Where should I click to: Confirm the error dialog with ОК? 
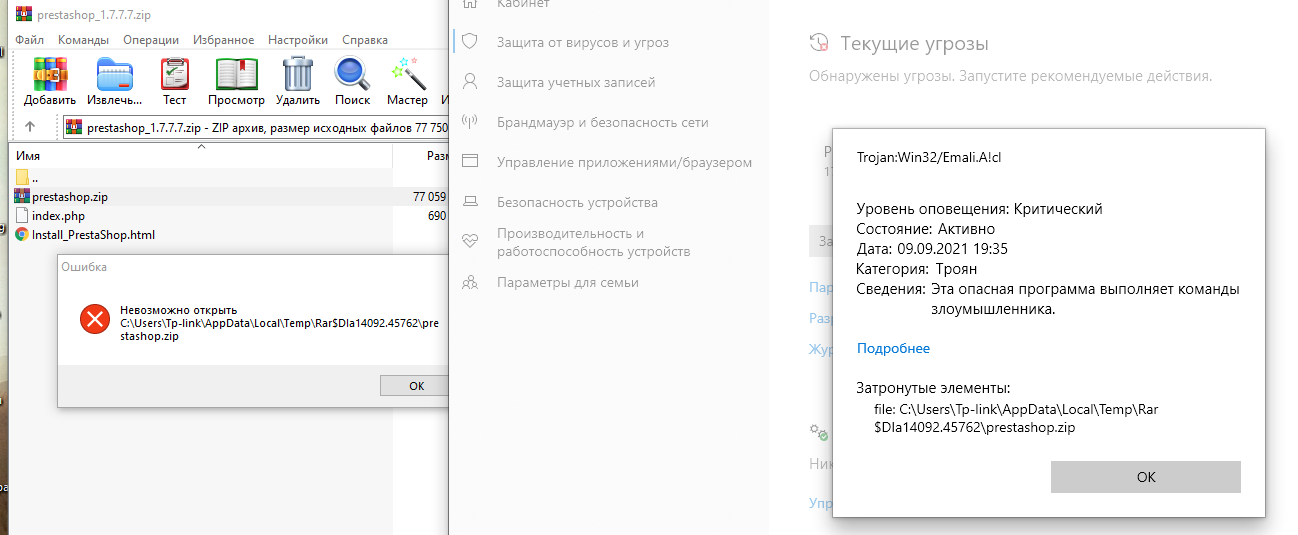[416, 386]
